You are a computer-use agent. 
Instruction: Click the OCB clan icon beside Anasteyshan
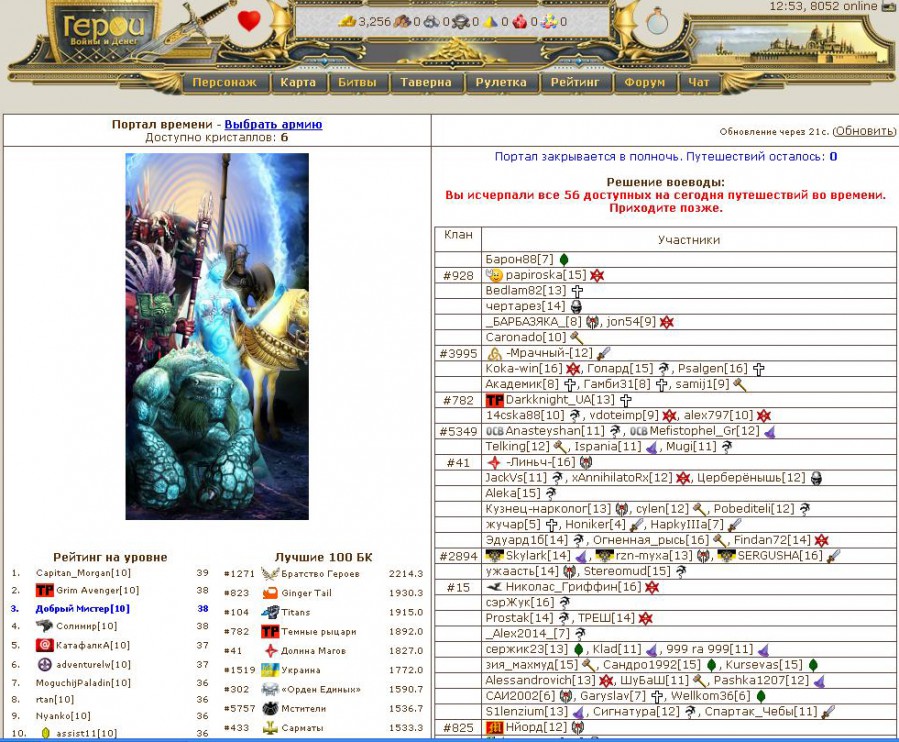(x=494, y=431)
